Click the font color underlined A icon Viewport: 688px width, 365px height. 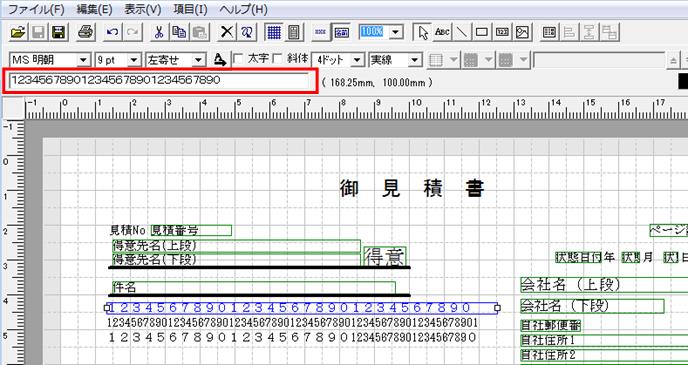coord(220,59)
